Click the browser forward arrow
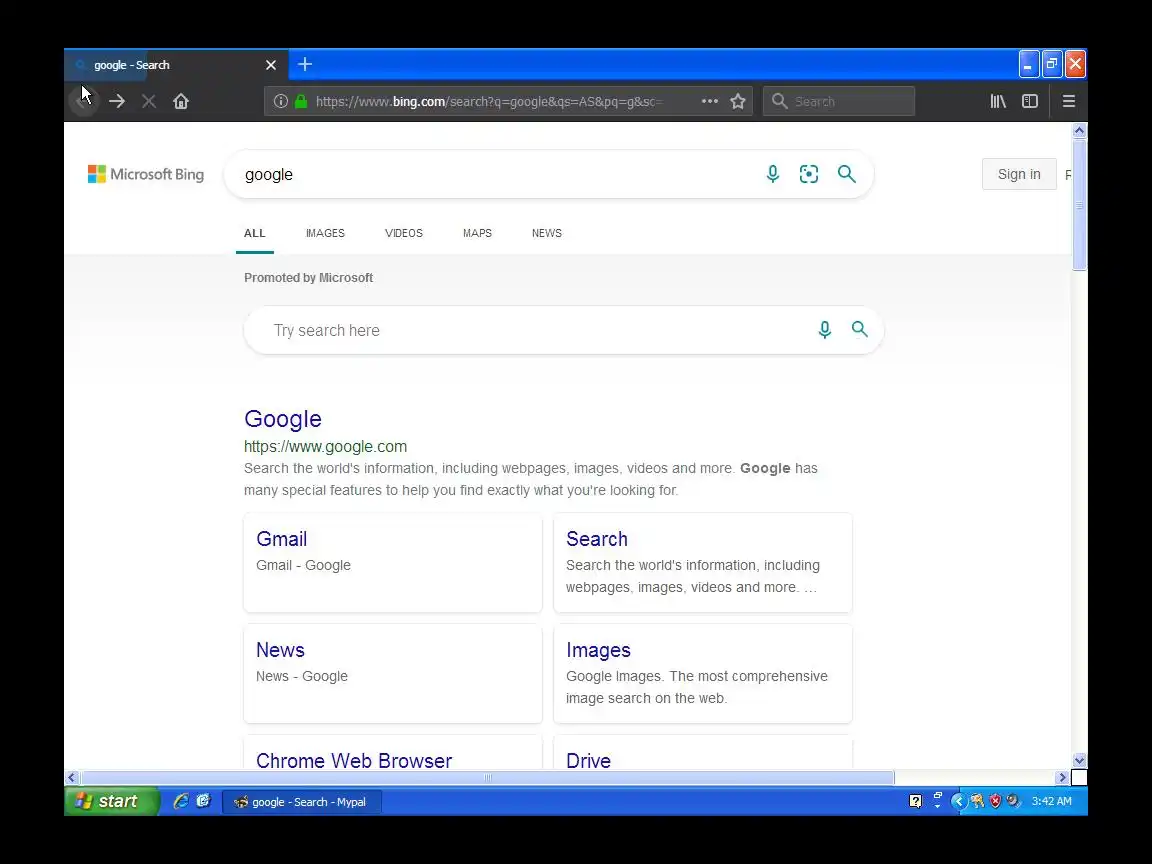The image size is (1152, 864). point(117,101)
